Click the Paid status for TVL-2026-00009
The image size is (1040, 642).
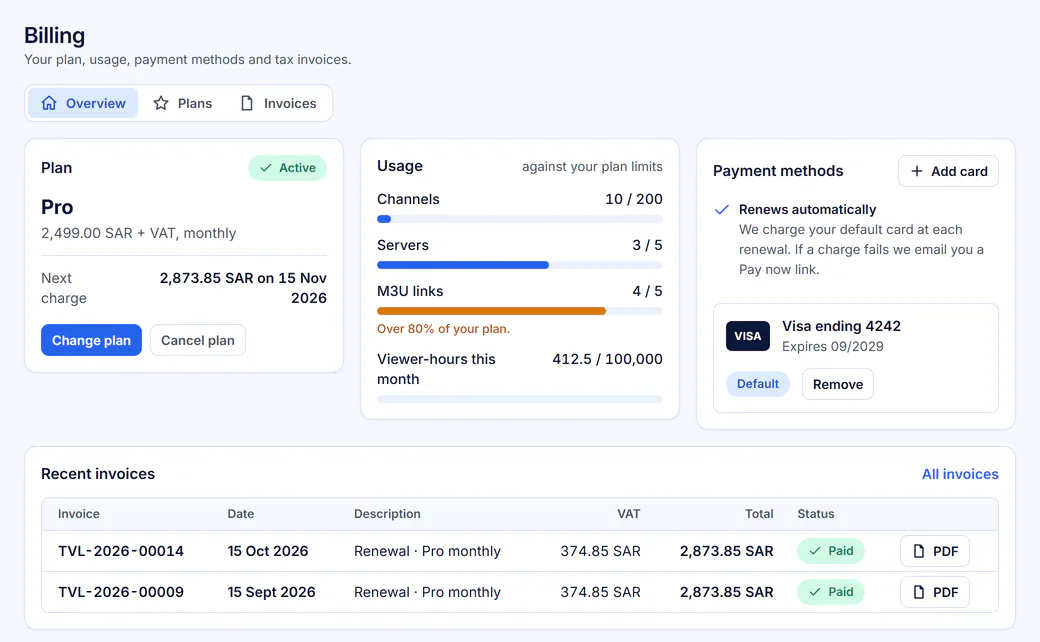pyautogui.click(x=830, y=592)
